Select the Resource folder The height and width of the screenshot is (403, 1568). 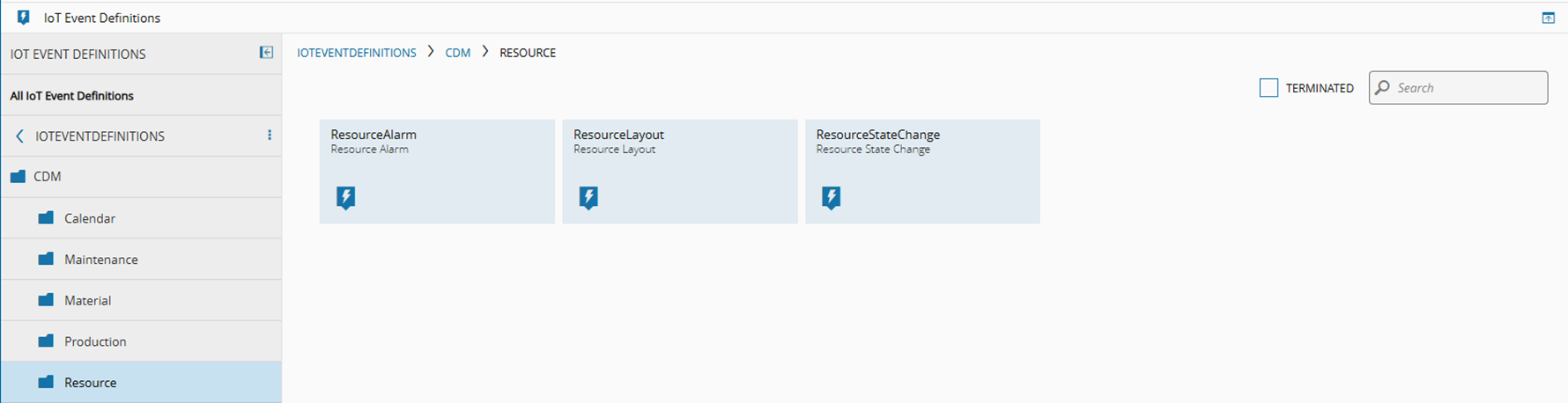pyautogui.click(x=141, y=383)
